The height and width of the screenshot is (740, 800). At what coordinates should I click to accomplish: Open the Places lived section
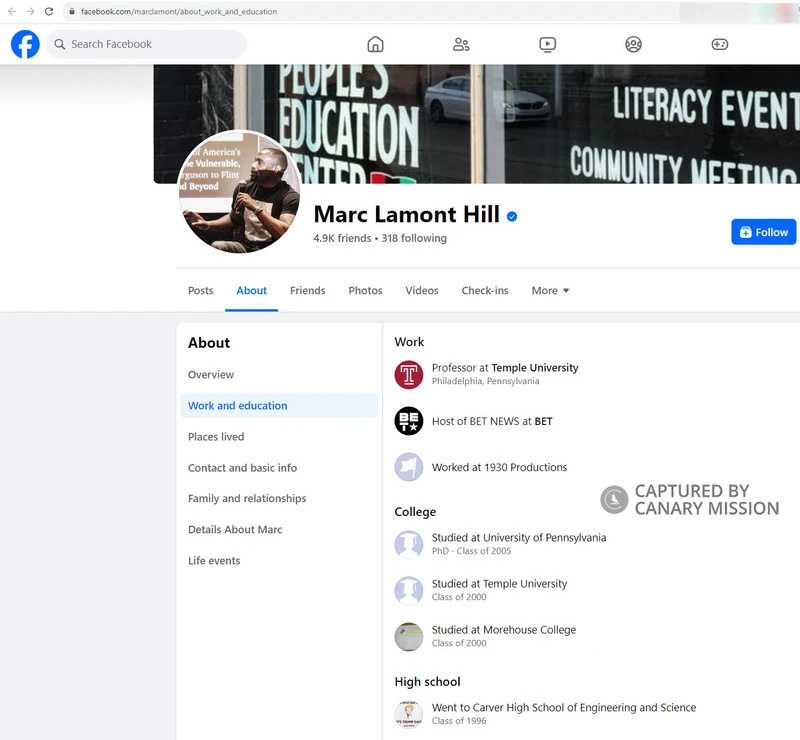click(215, 437)
